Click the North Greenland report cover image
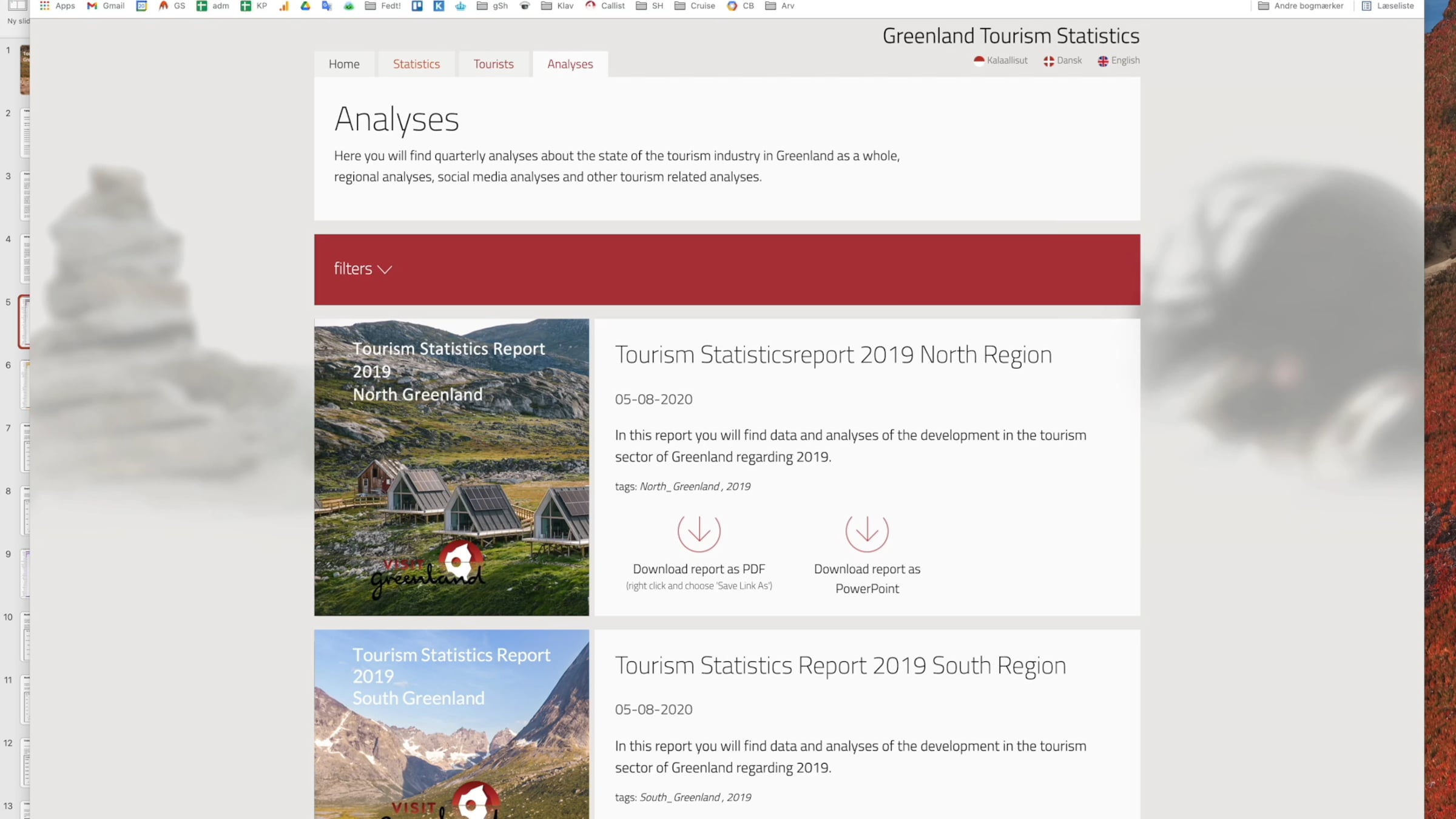Screen dimensions: 1456x819 [x=451, y=467]
